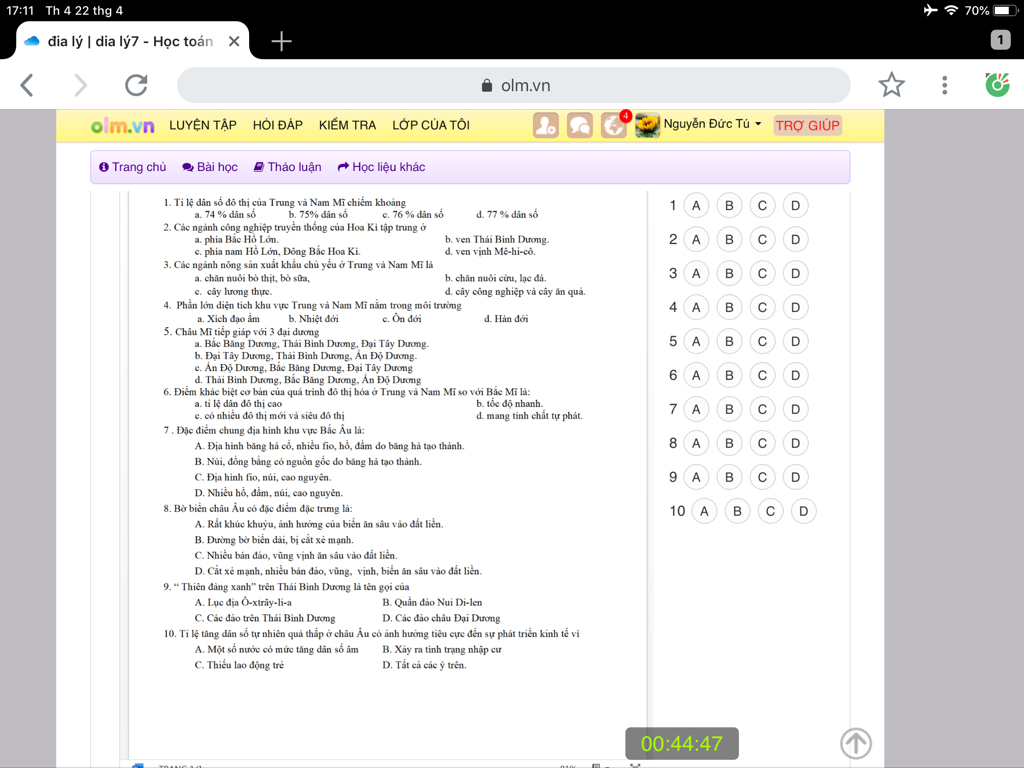Open new tab with plus icon
1024x768 pixels.
pos(281,41)
